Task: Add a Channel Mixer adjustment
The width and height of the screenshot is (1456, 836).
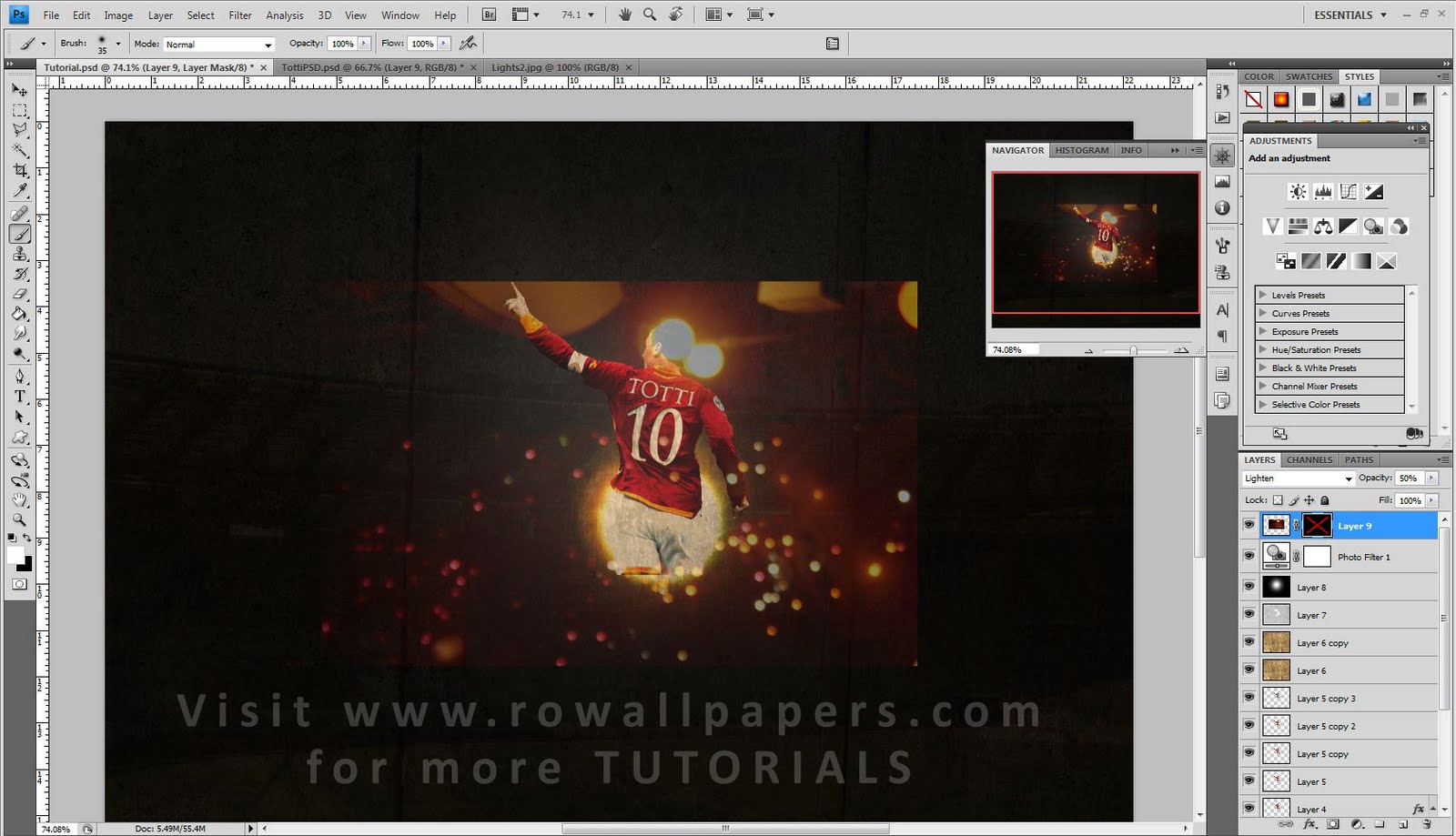Action: (1400, 227)
